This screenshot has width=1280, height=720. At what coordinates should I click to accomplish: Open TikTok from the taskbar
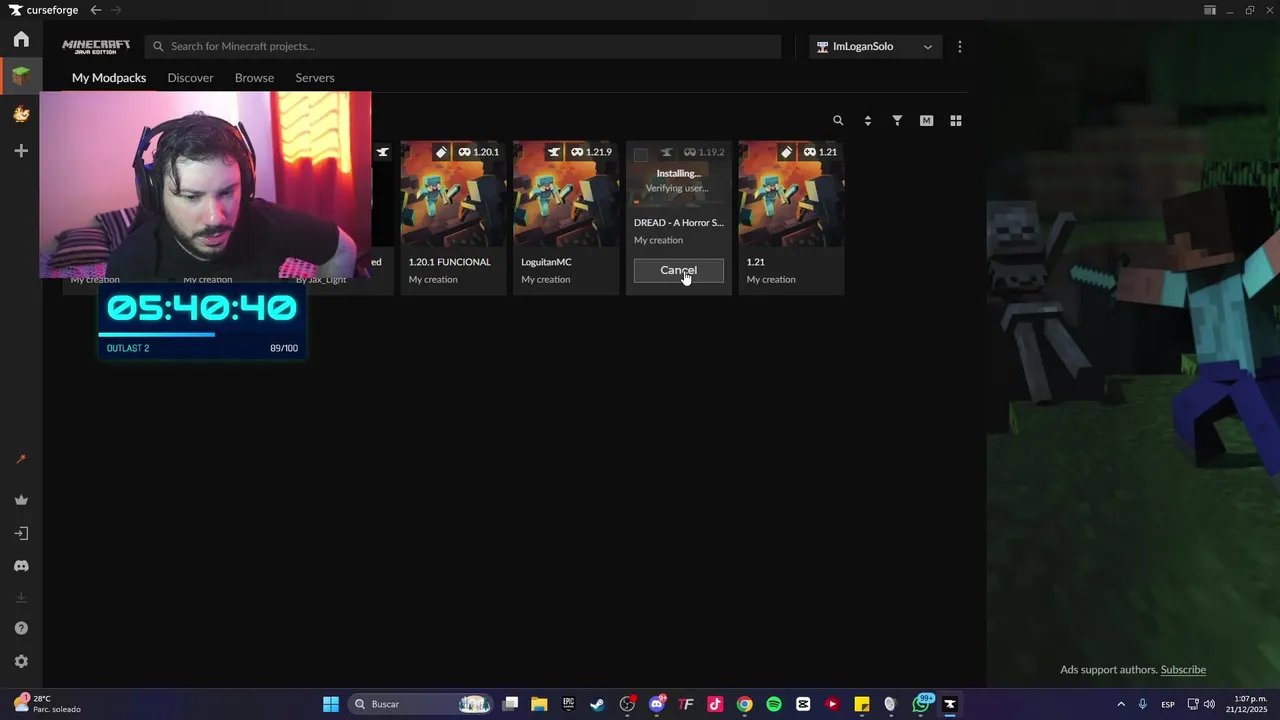tap(715, 704)
